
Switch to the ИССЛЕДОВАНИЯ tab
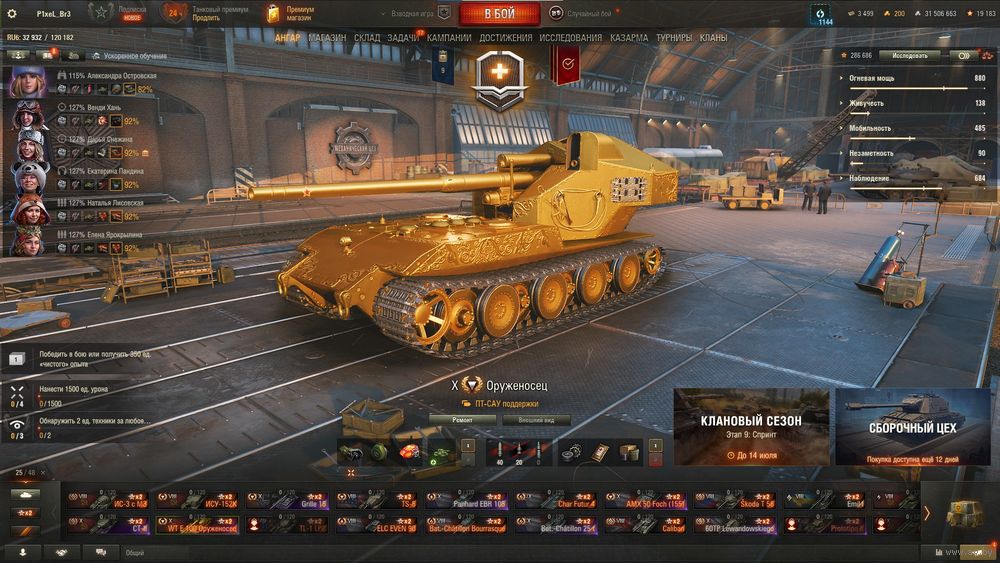click(x=570, y=38)
